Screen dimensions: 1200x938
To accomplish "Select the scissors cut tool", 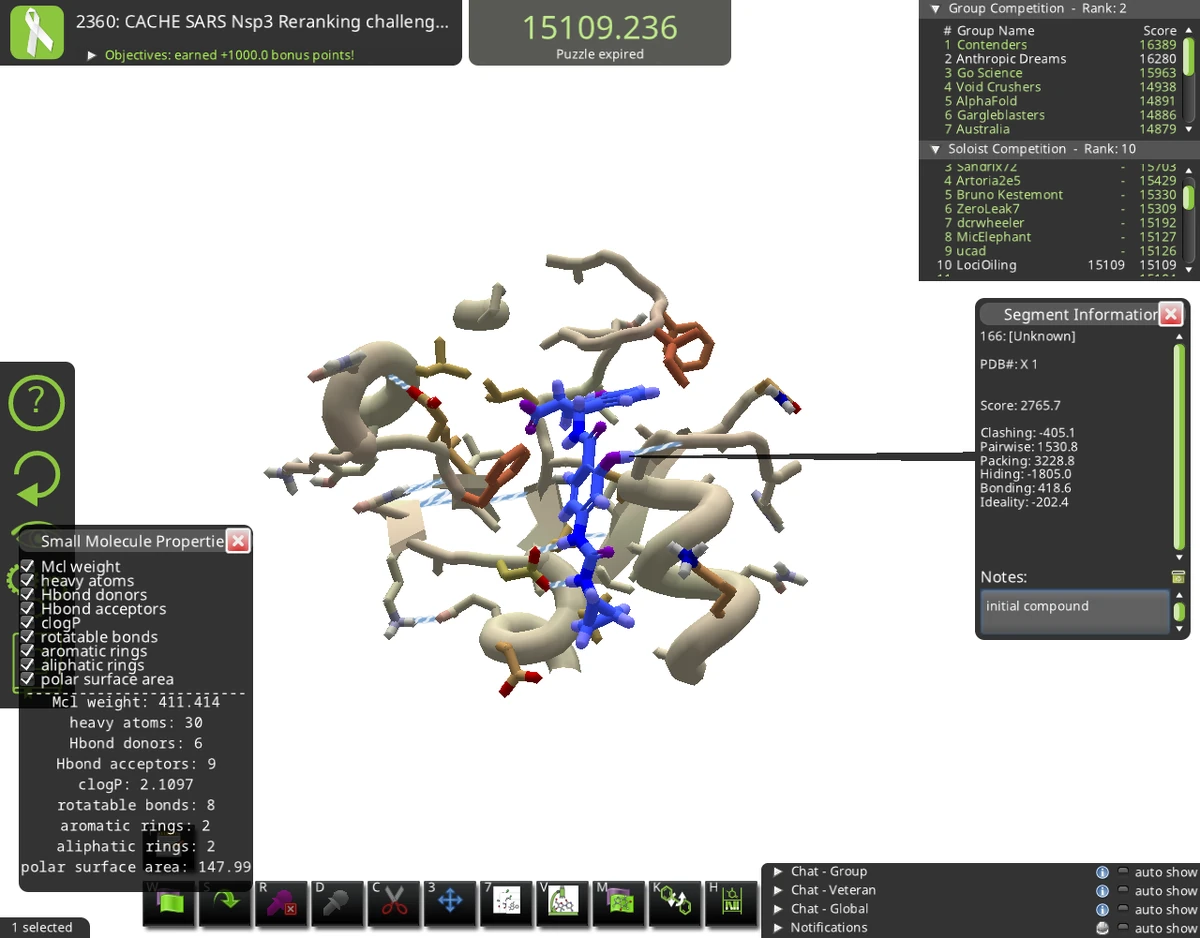I will [x=393, y=901].
